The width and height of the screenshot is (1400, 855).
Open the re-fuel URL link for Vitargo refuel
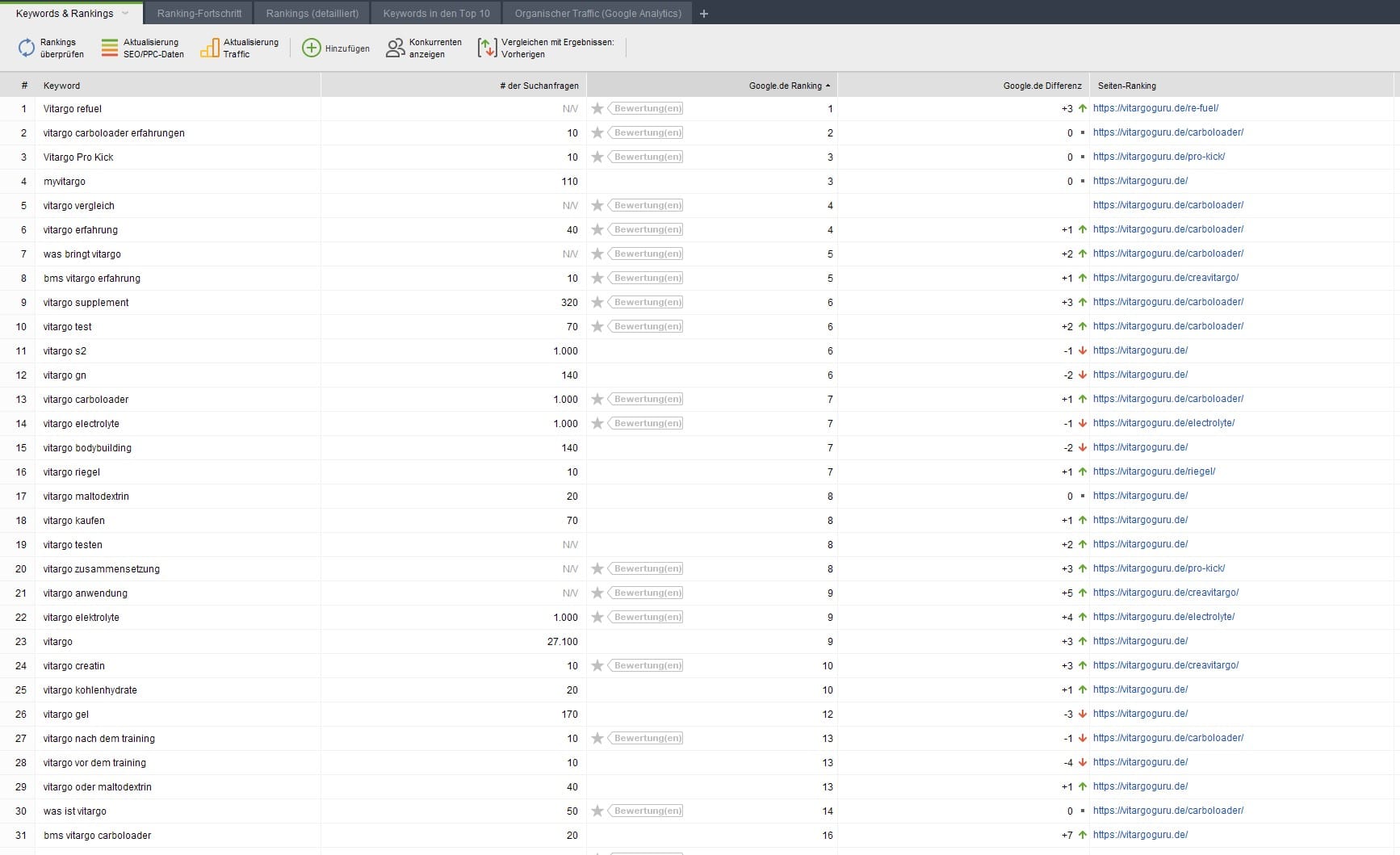click(x=1155, y=108)
